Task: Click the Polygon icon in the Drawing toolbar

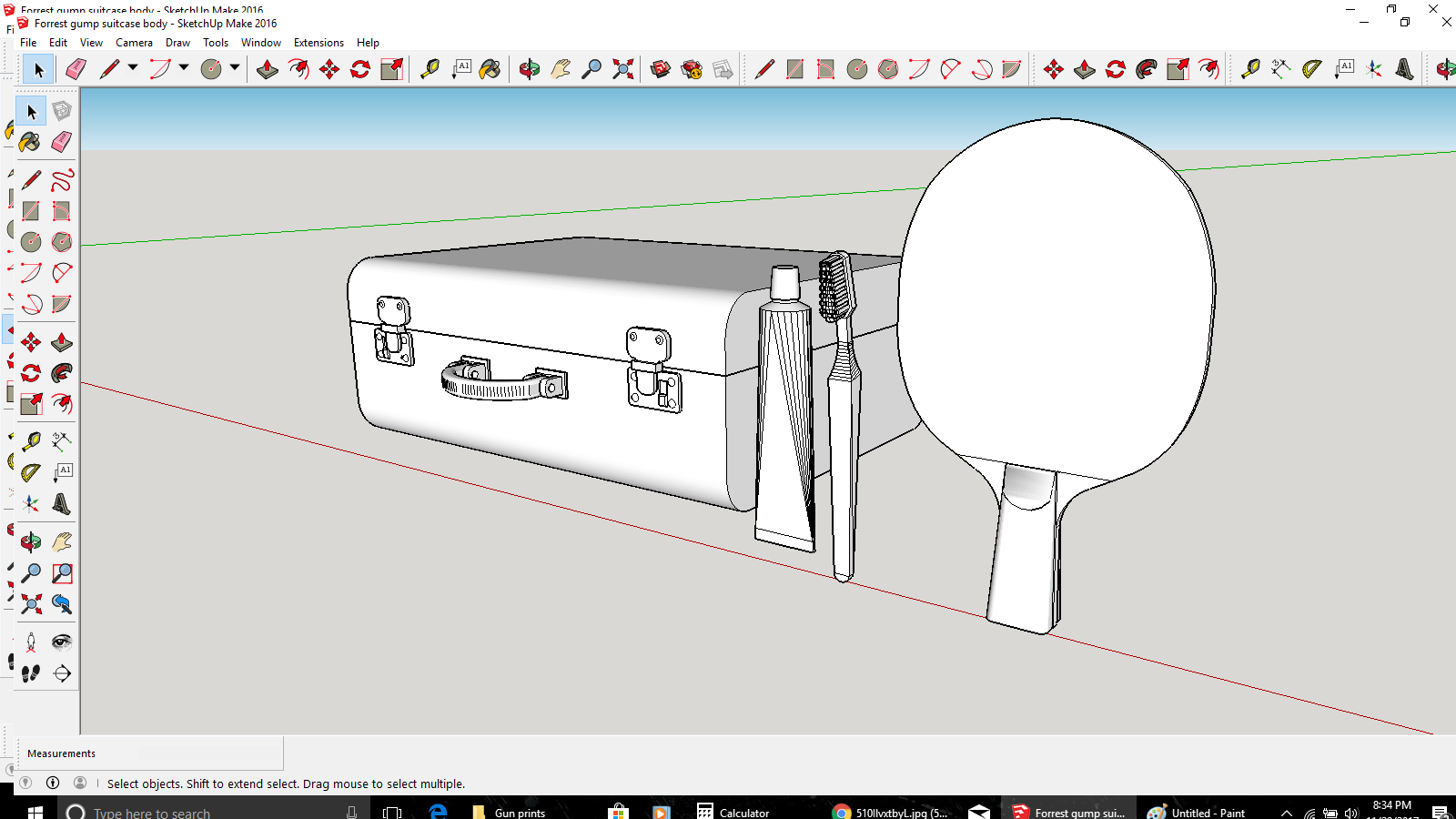Action: tap(888, 69)
